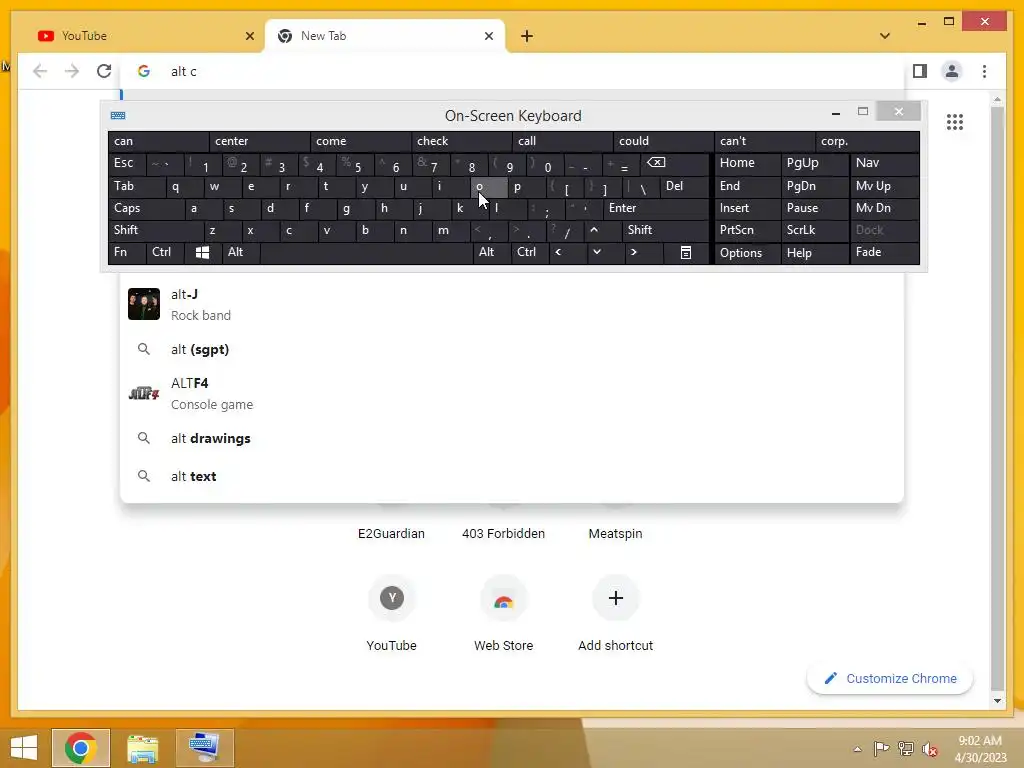Toggle the left Shift key
1024x768 pixels.
155,230
